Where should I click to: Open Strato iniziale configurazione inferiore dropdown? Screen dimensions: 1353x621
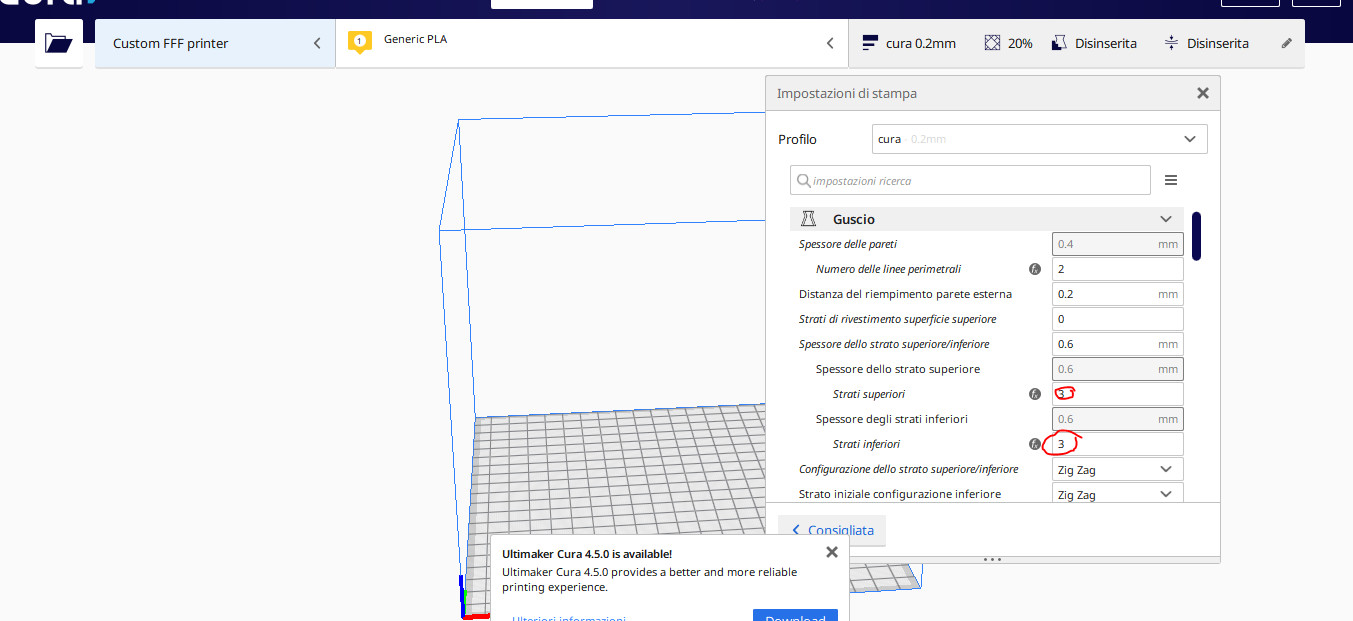pyautogui.click(x=1118, y=494)
